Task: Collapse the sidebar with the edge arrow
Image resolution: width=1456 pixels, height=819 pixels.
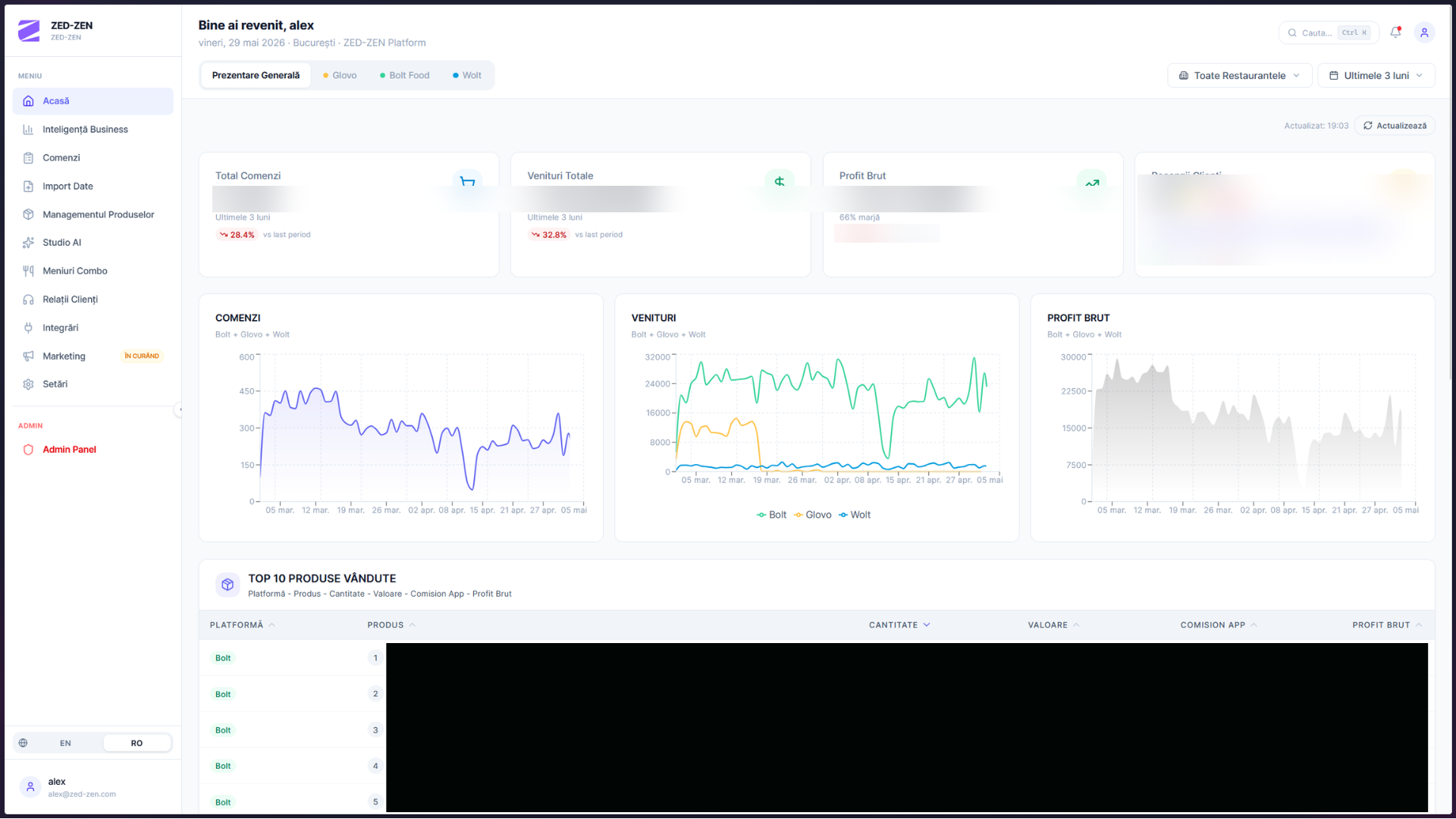Action: point(180,409)
